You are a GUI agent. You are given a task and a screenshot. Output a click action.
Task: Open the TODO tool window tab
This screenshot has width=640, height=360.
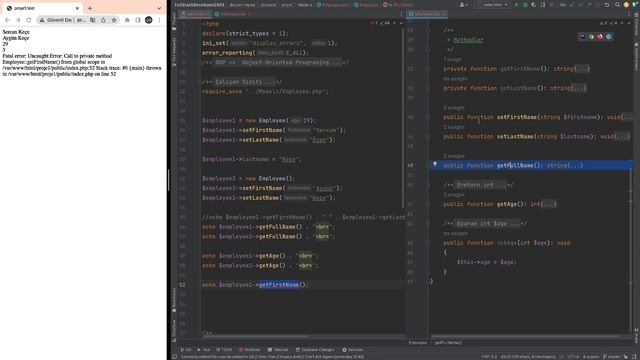pyautogui.click(x=224, y=350)
